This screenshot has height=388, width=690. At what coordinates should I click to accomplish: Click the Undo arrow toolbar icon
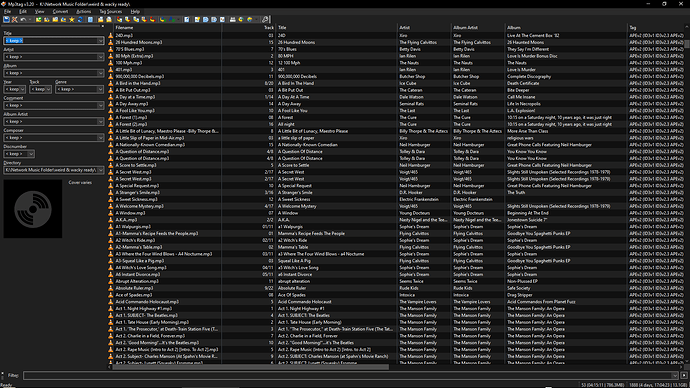tap(23, 19)
